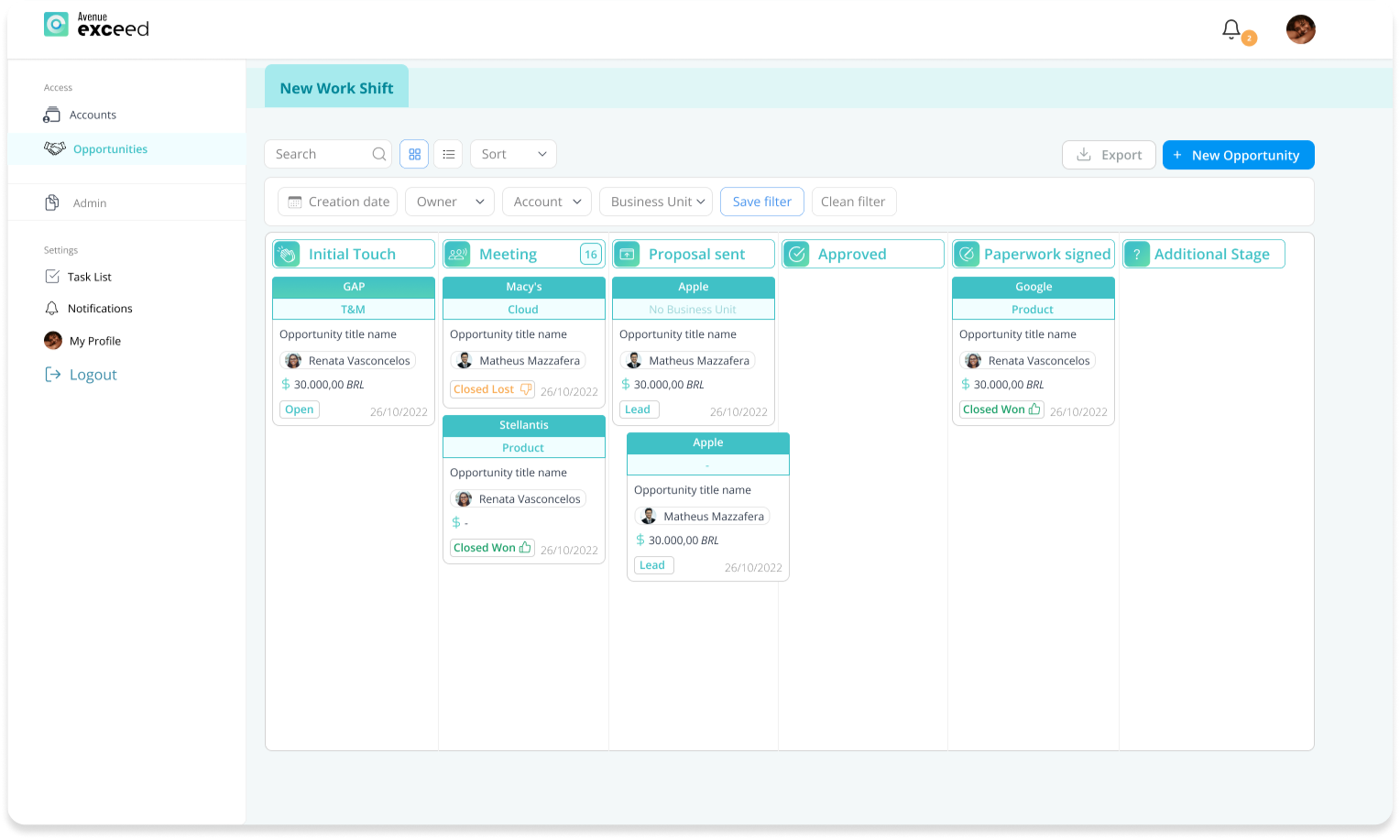Viewport: 1400px width, 840px height.
Task: Click the Macy's card header
Action: [524, 287]
